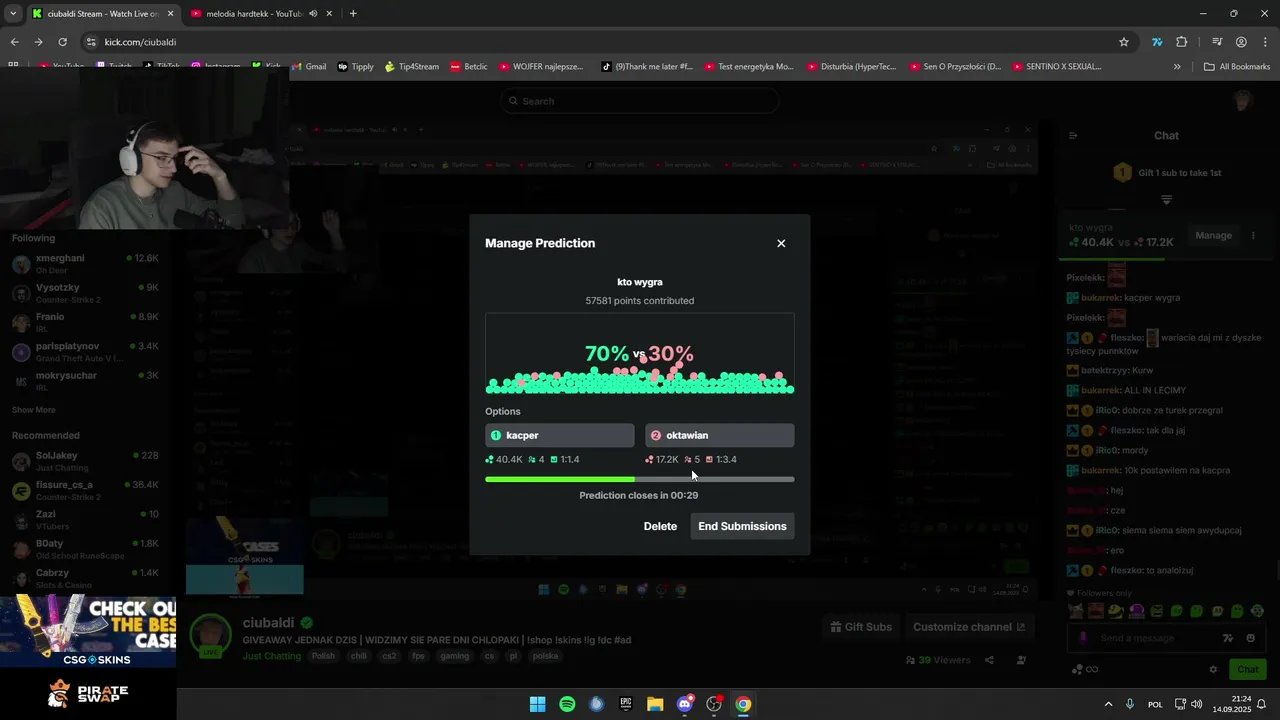Open Epic Games Launcher from taskbar
Viewport: 1280px width, 720px height.
[626, 704]
